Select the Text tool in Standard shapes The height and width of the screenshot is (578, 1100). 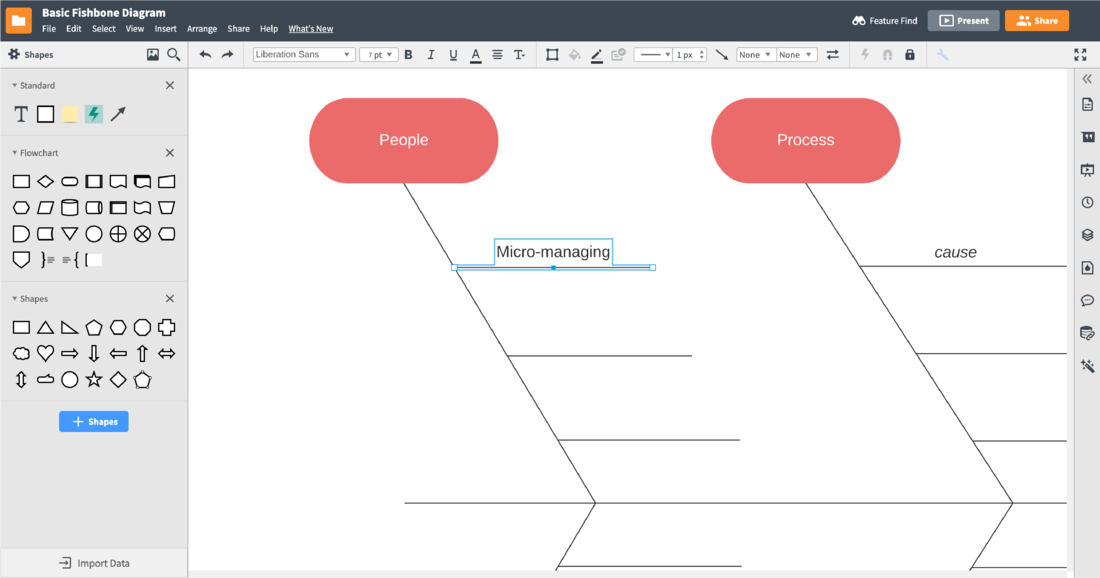coord(21,114)
